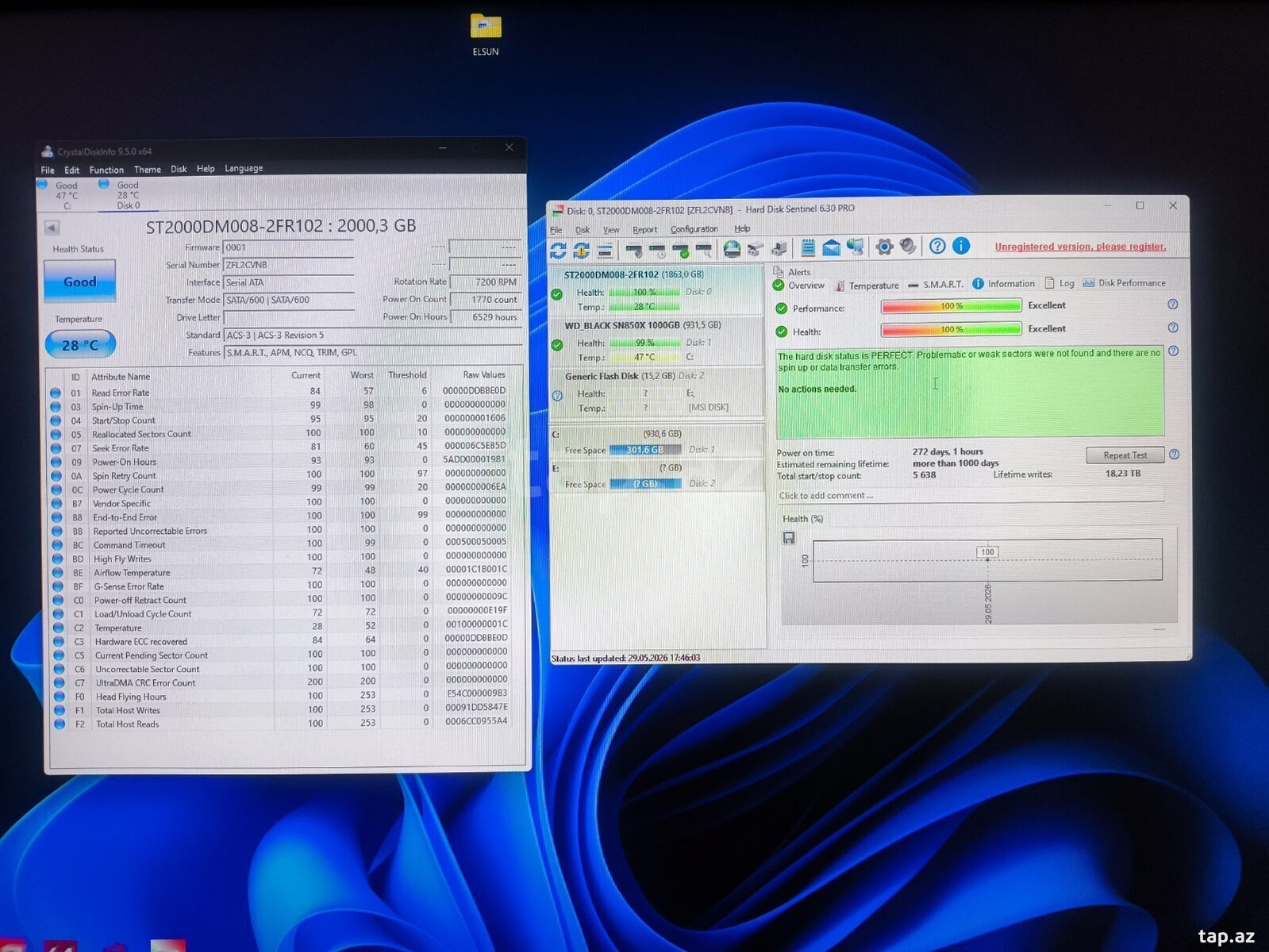Open the Disk menu in Hard Disk Sentinel

pyautogui.click(x=583, y=230)
